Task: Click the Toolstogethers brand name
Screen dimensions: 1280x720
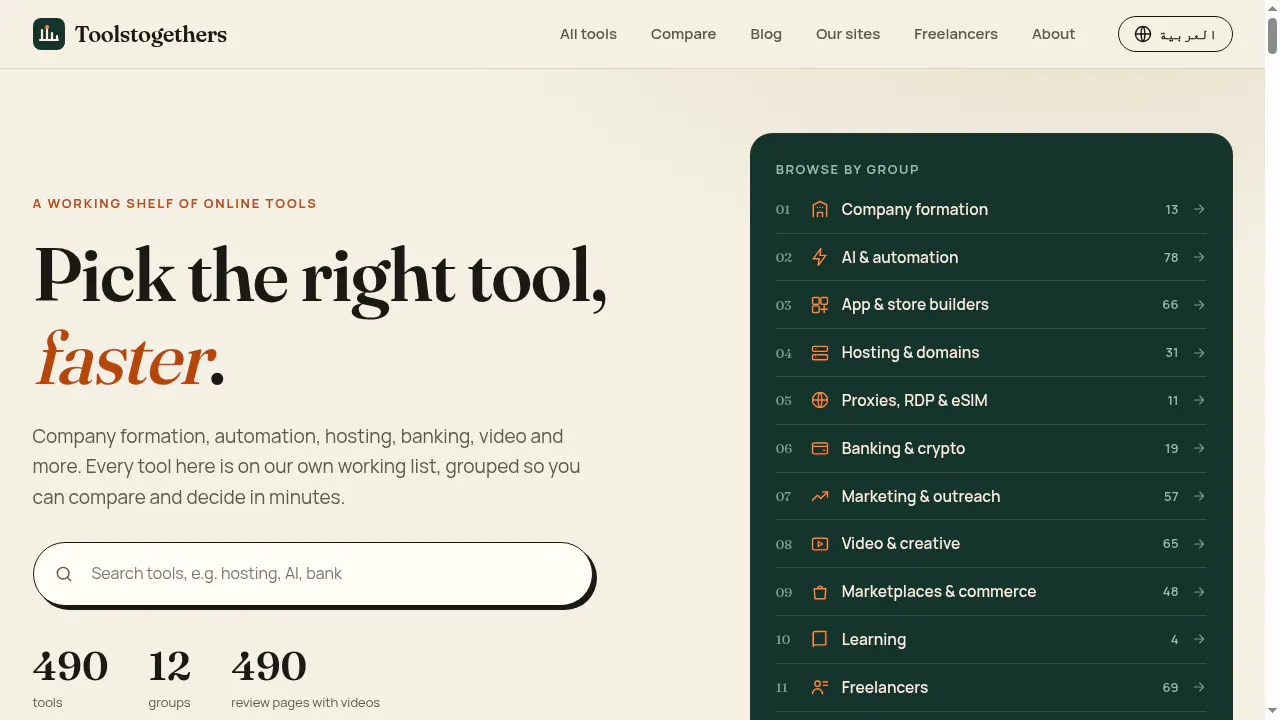Action: [151, 34]
